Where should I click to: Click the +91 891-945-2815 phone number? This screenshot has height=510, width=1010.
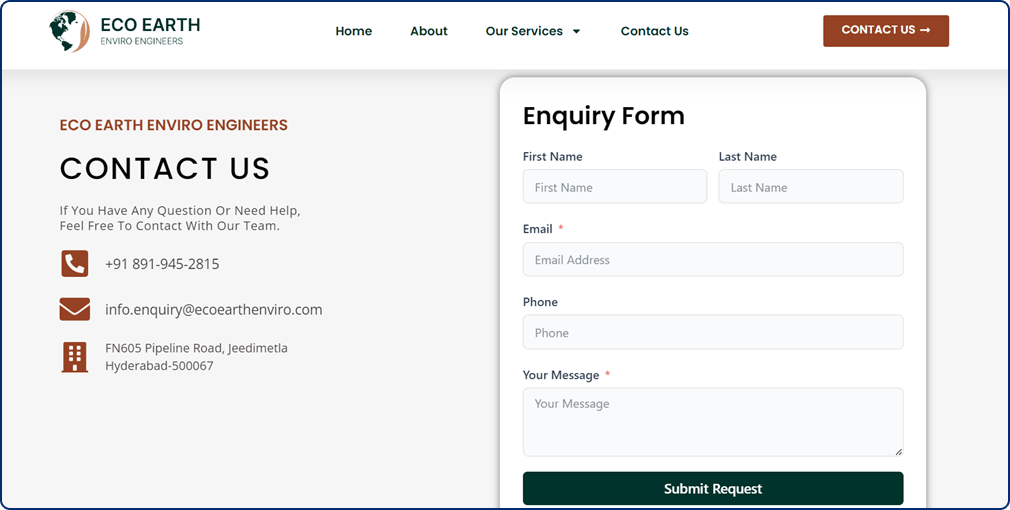(162, 264)
